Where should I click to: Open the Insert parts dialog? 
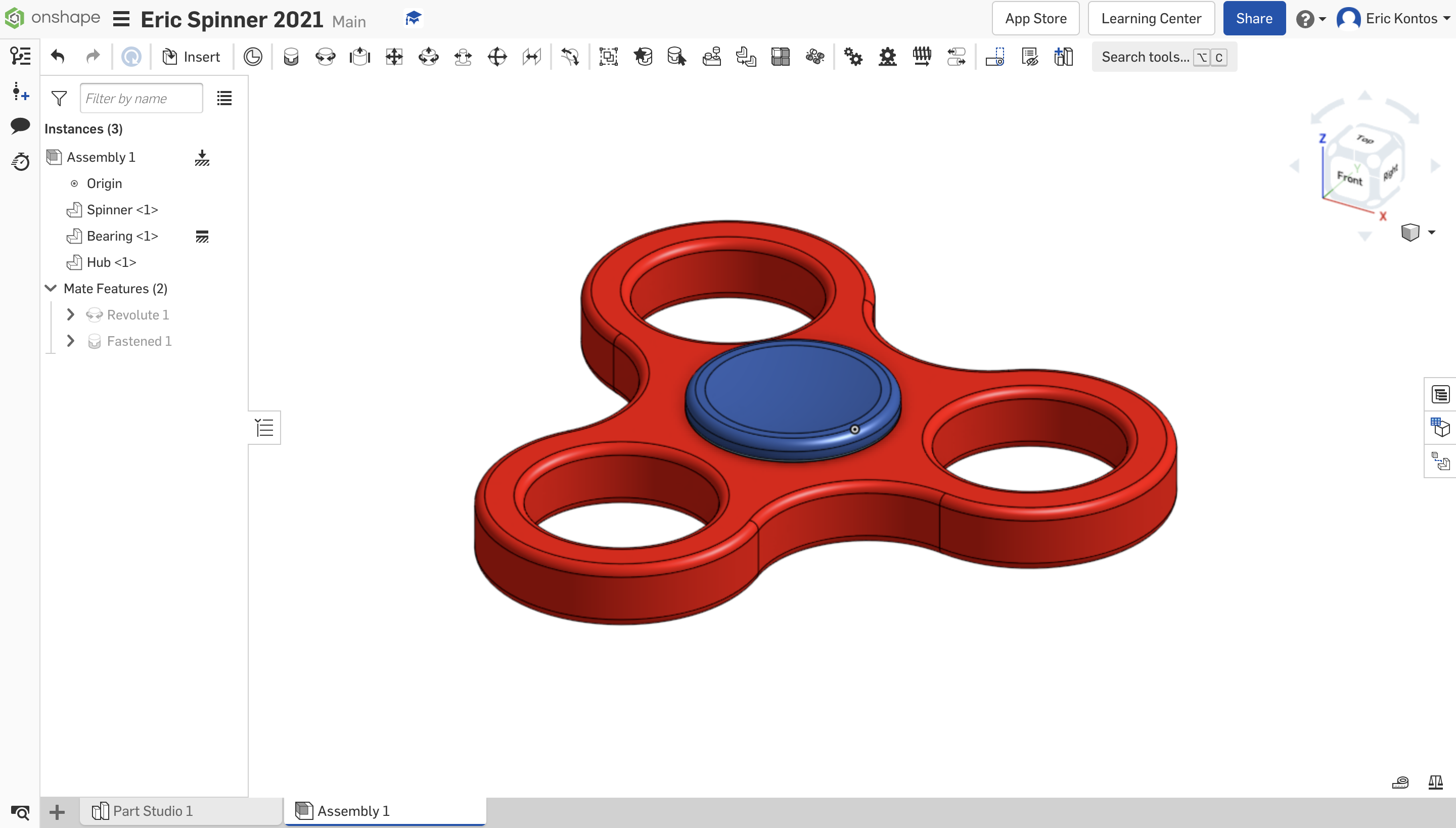[x=191, y=56]
